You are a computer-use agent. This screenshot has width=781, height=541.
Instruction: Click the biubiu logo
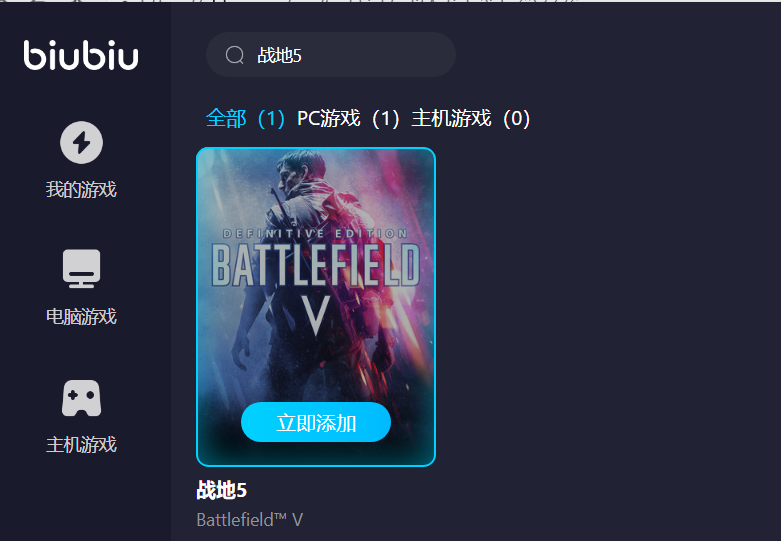click(81, 55)
